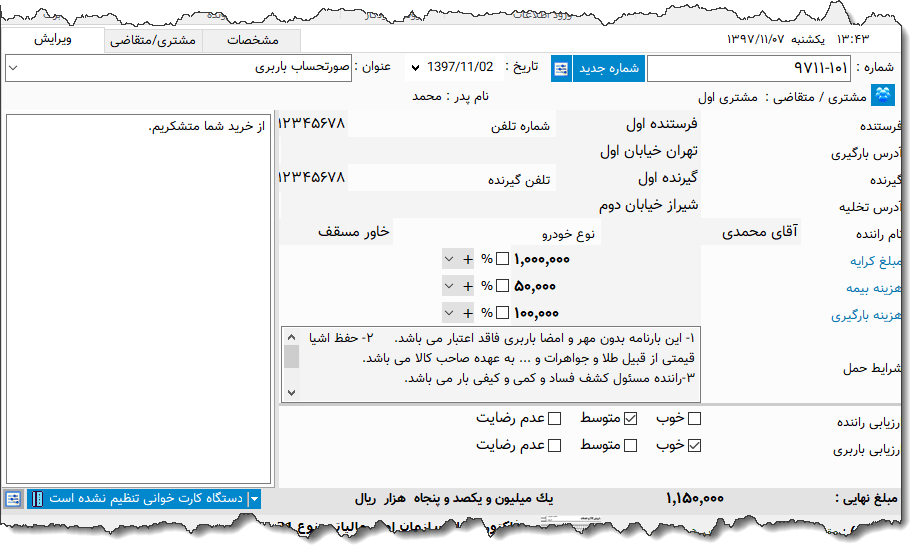Viewport: 911px width, 545px height.
Task: Click the هزینه بارگیری link label
Action: coord(866,316)
